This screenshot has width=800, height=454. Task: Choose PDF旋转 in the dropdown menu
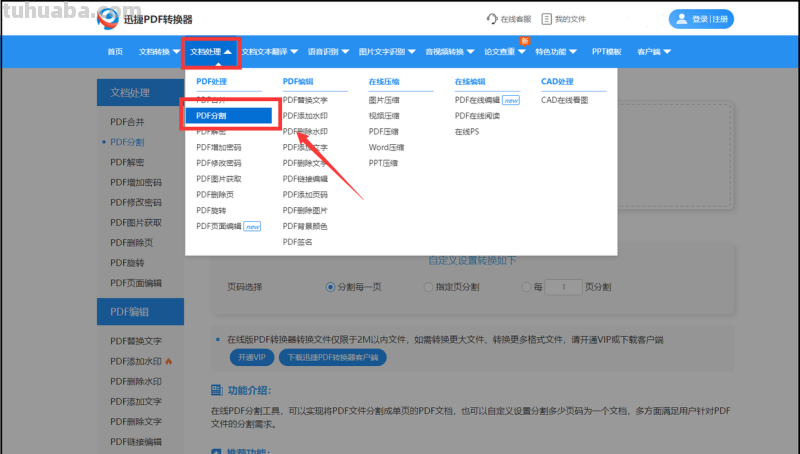pyautogui.click(x=211, y=210)
